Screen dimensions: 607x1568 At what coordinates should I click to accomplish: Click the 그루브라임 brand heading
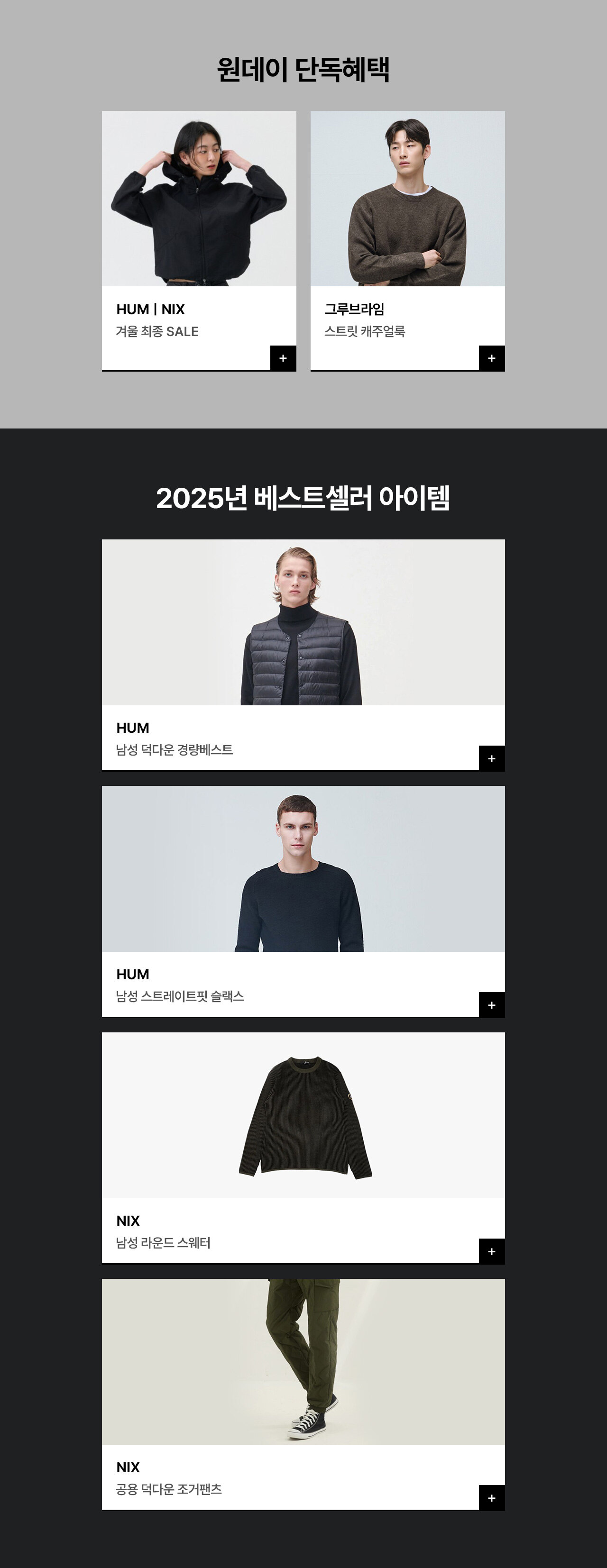[x=354, y=309]
